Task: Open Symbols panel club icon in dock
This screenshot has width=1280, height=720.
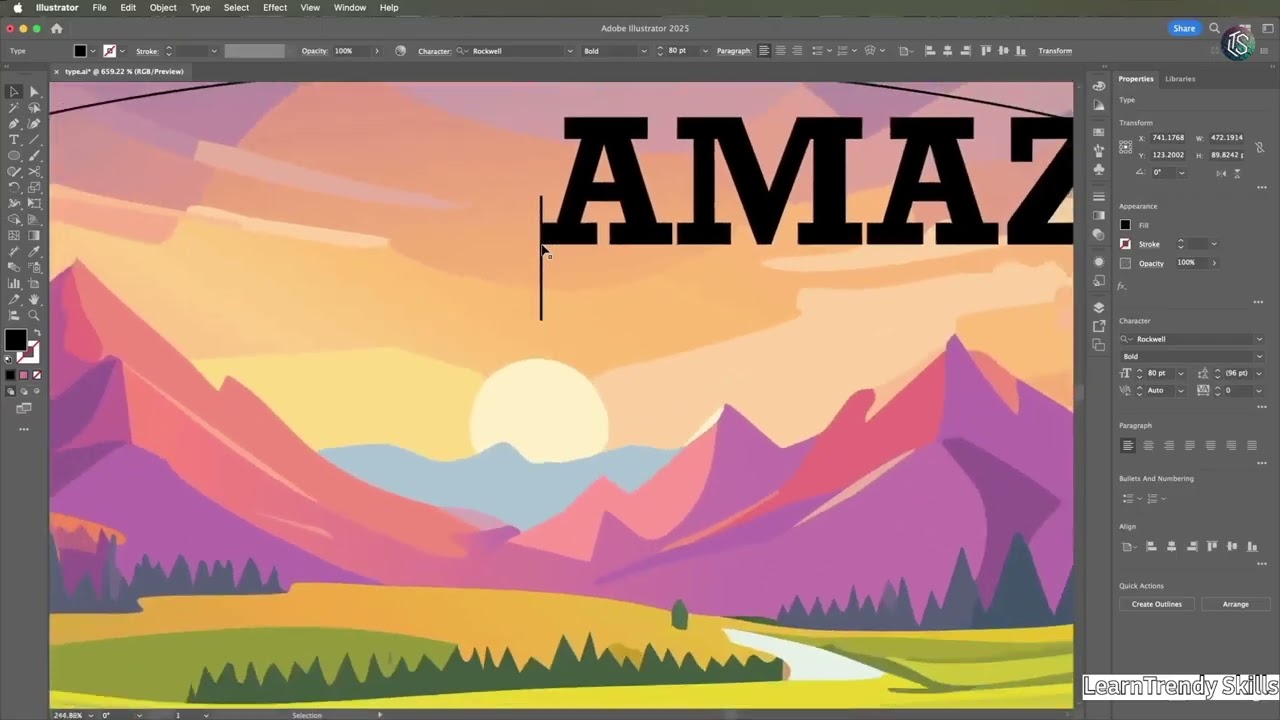Action: (x=1099, y=169)
